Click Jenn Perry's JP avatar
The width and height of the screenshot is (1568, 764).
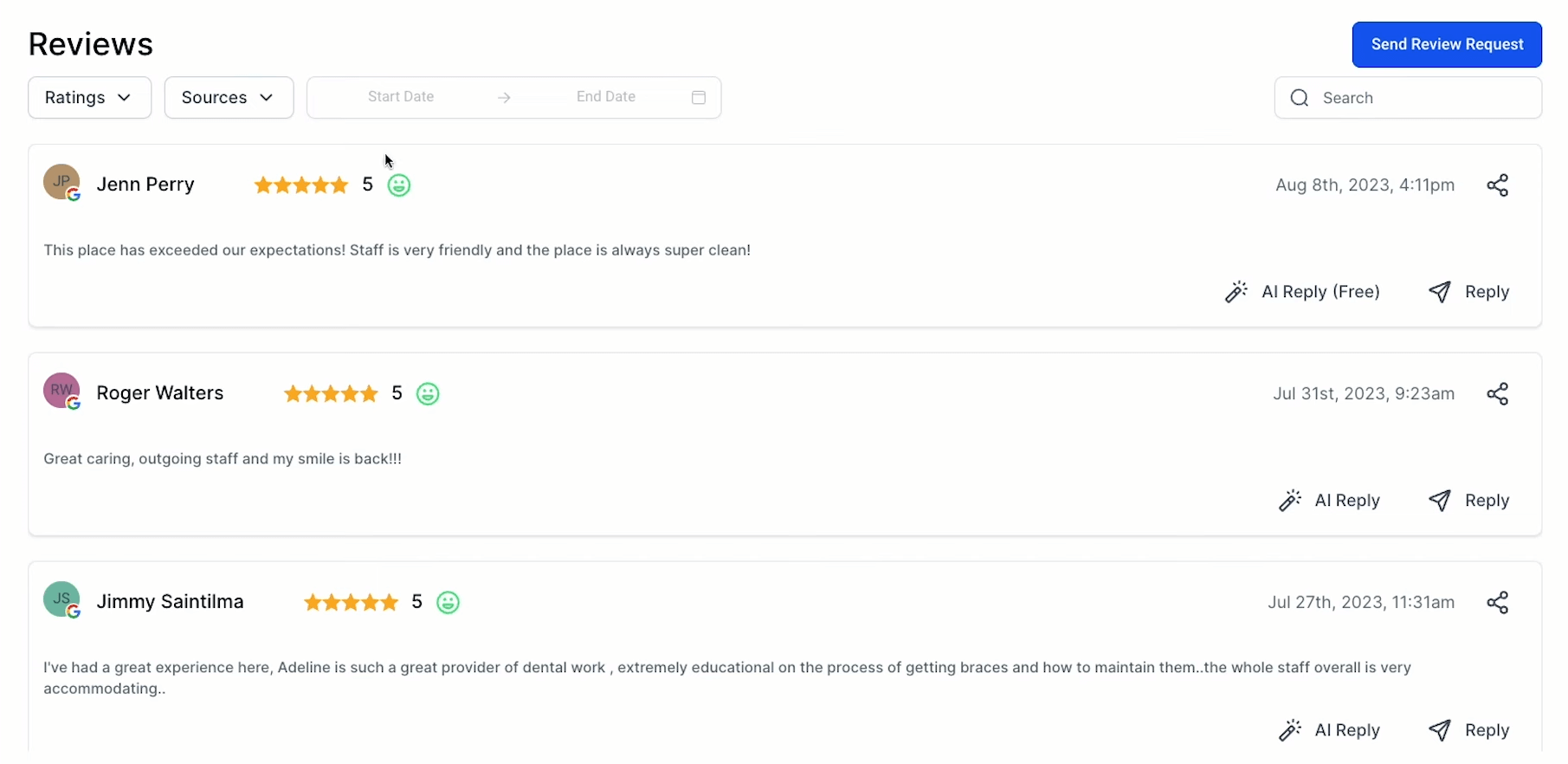[x=61, y=182]
